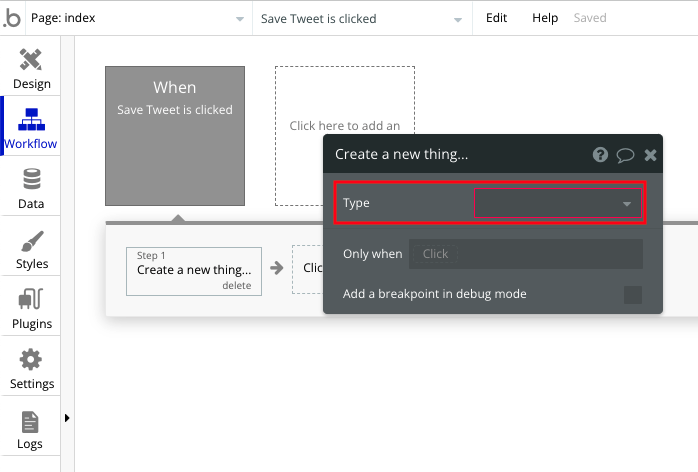
Task: Expand the Page: index dropdown
Action: (138, 18)
